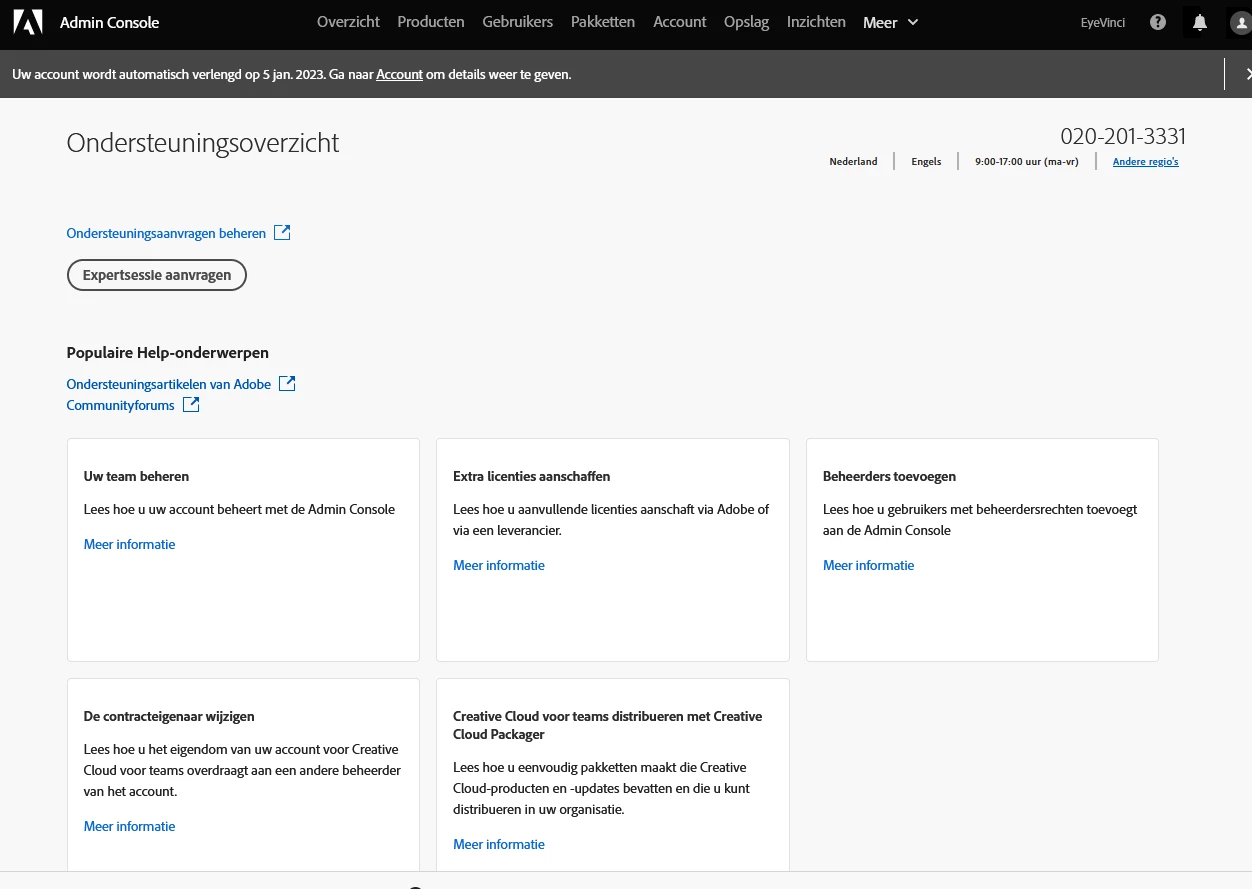The image size is (1252, 889).
Task: Click the EyeVinci organization name
Action: (x=1103, y=22)
